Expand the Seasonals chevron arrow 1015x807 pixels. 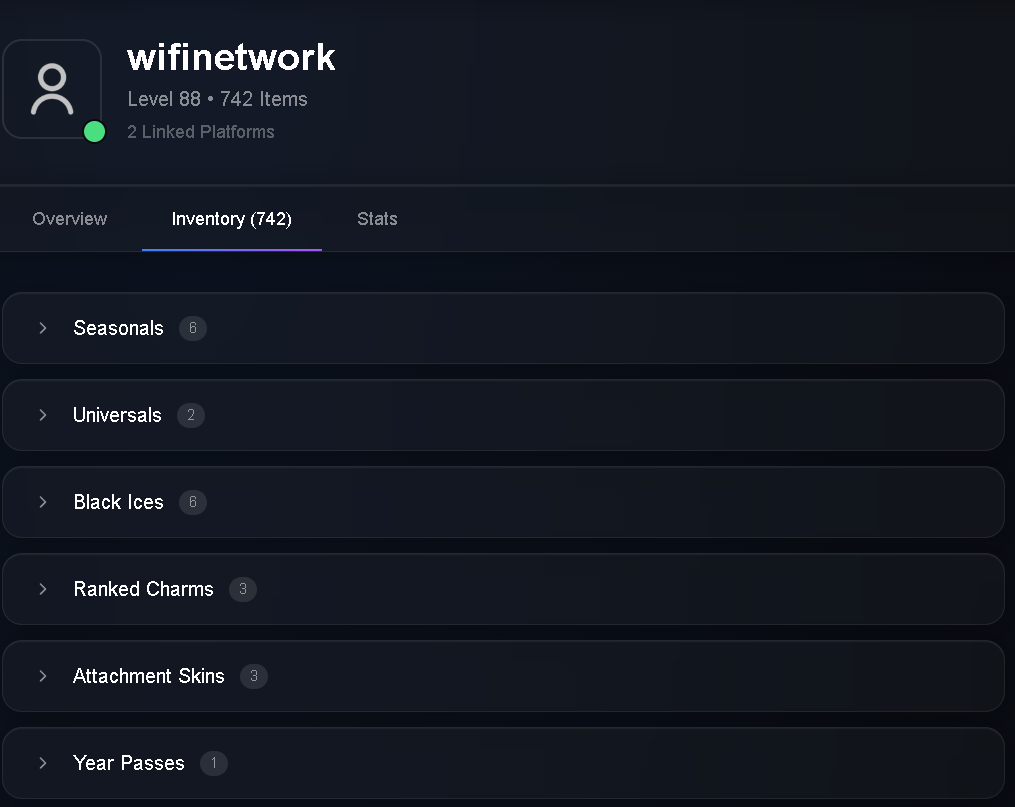click(43, 328)
